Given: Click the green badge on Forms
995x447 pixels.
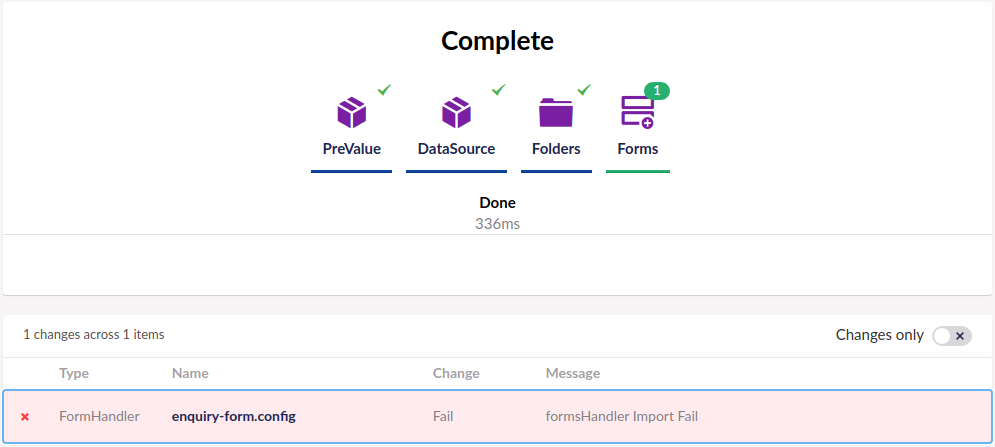Looking at the screenshot, I should pos(656,91).
